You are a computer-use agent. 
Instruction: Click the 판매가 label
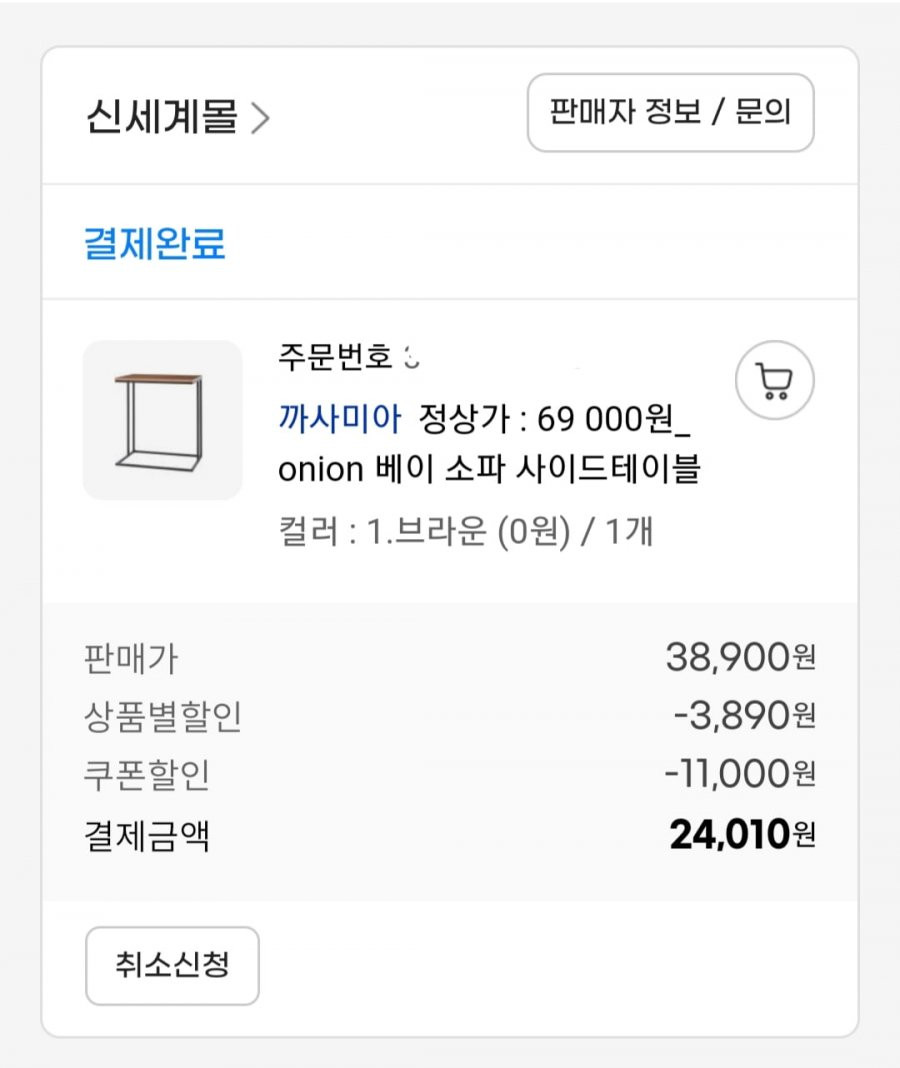[131, 659]
